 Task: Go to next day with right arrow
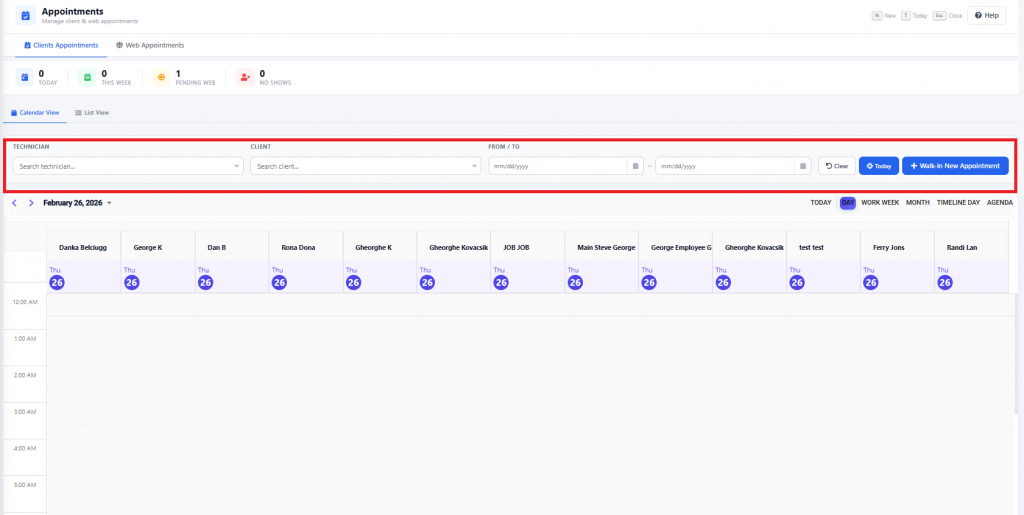[x=31, y=203]
